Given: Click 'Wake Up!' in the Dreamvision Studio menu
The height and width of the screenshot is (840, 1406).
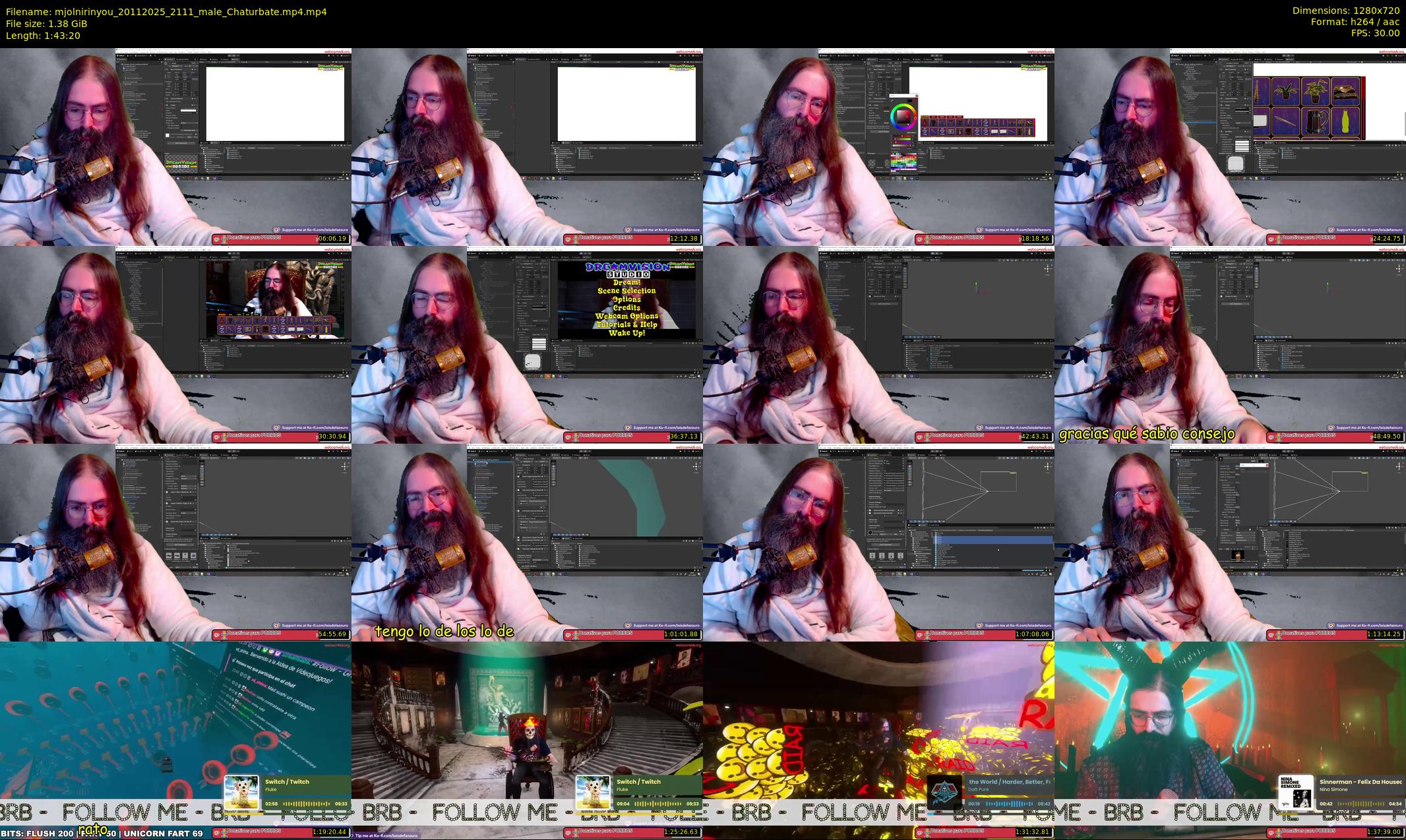Looking at the screenshot, I should (x=627, y=333).
